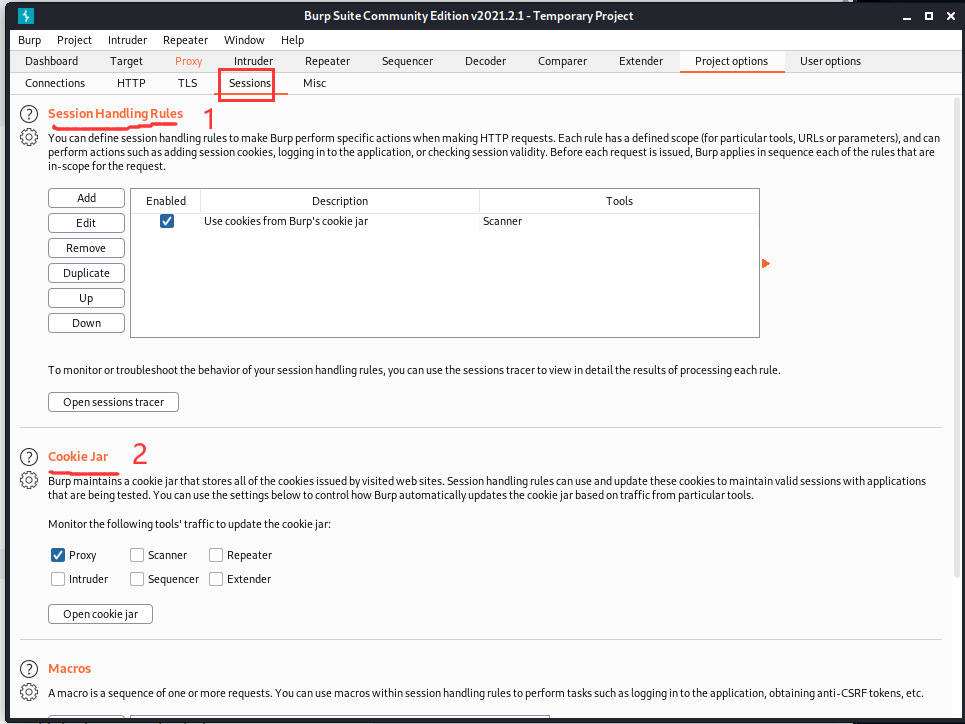Switch to the Sequencer tab

[x=407, y=61]
